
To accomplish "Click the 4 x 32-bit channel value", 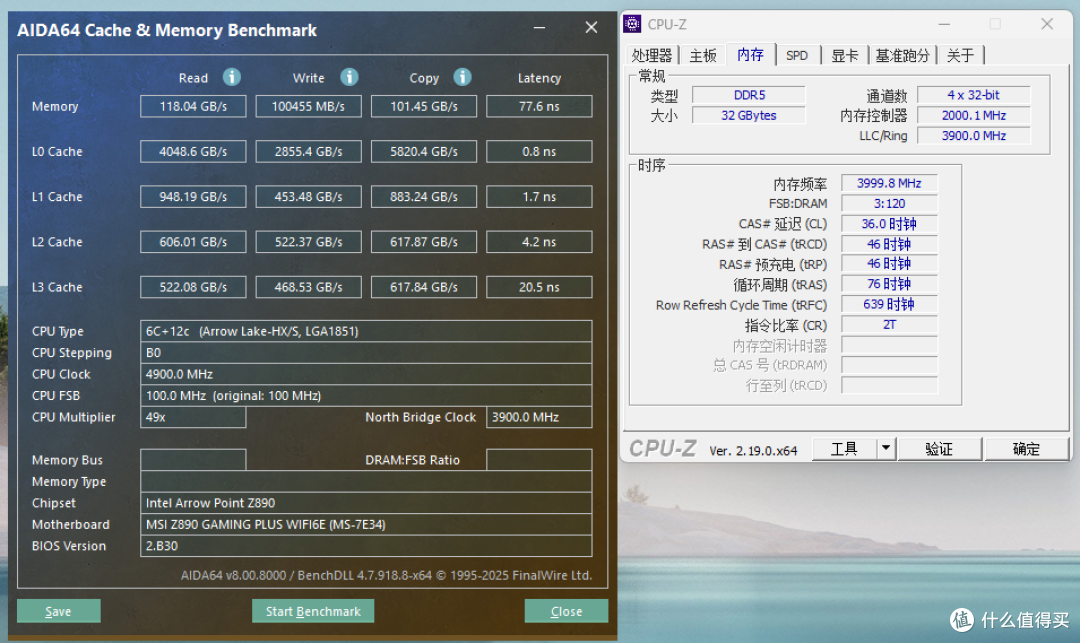I will tap(973, 95).
